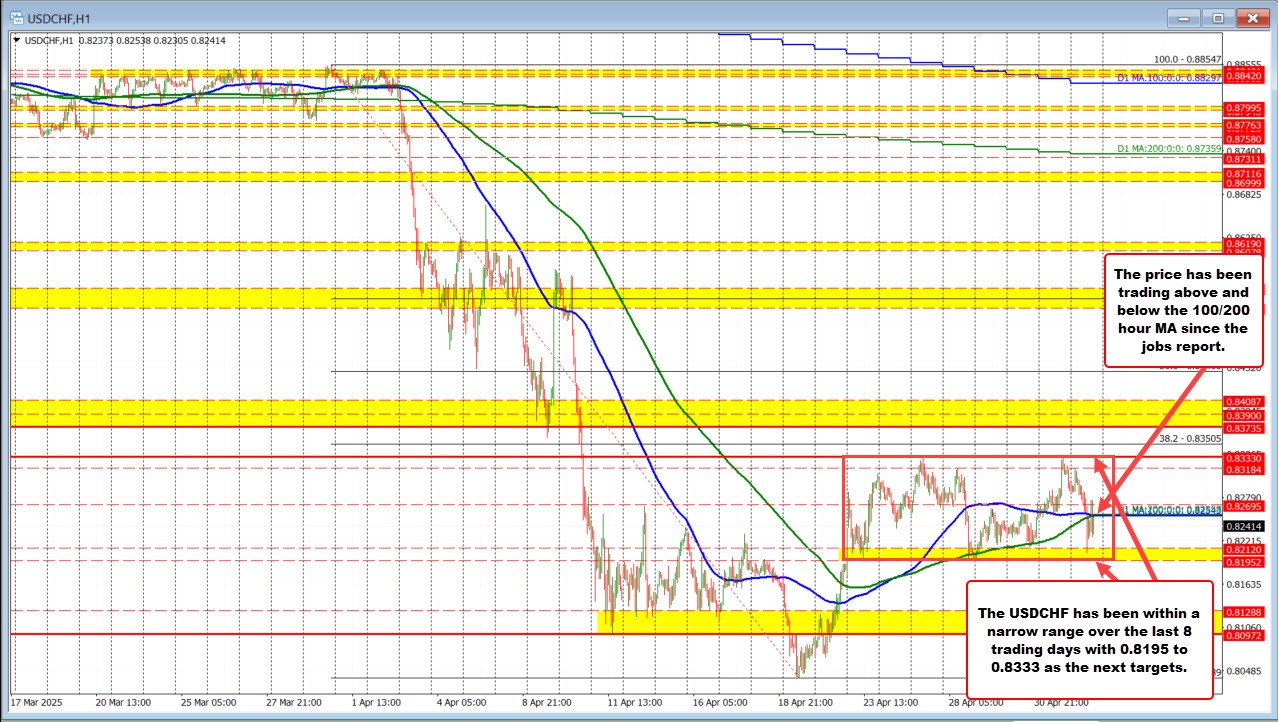Minimize the USDCHF,H1 chart window
The image size is (1278, 722).
1187,17
